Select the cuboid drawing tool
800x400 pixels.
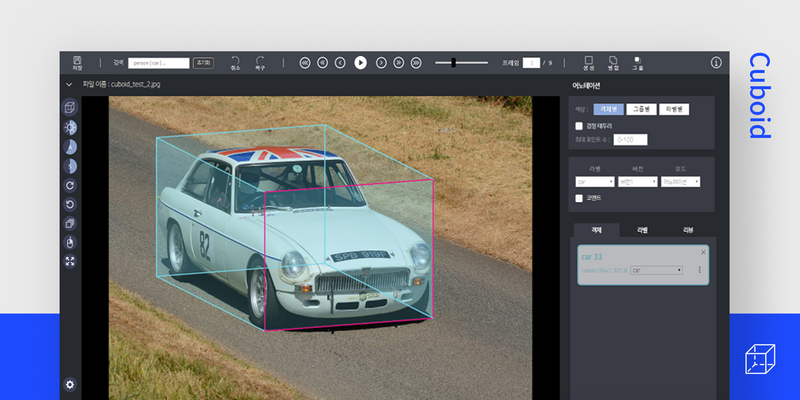coord(70,107)
